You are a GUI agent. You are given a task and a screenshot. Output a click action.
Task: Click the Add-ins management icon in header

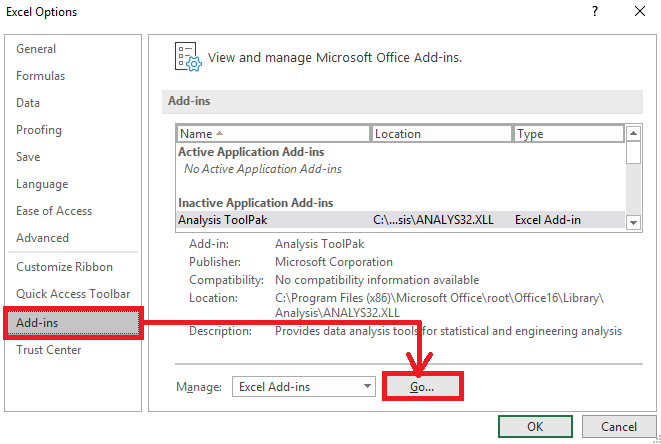click(188, 57)
